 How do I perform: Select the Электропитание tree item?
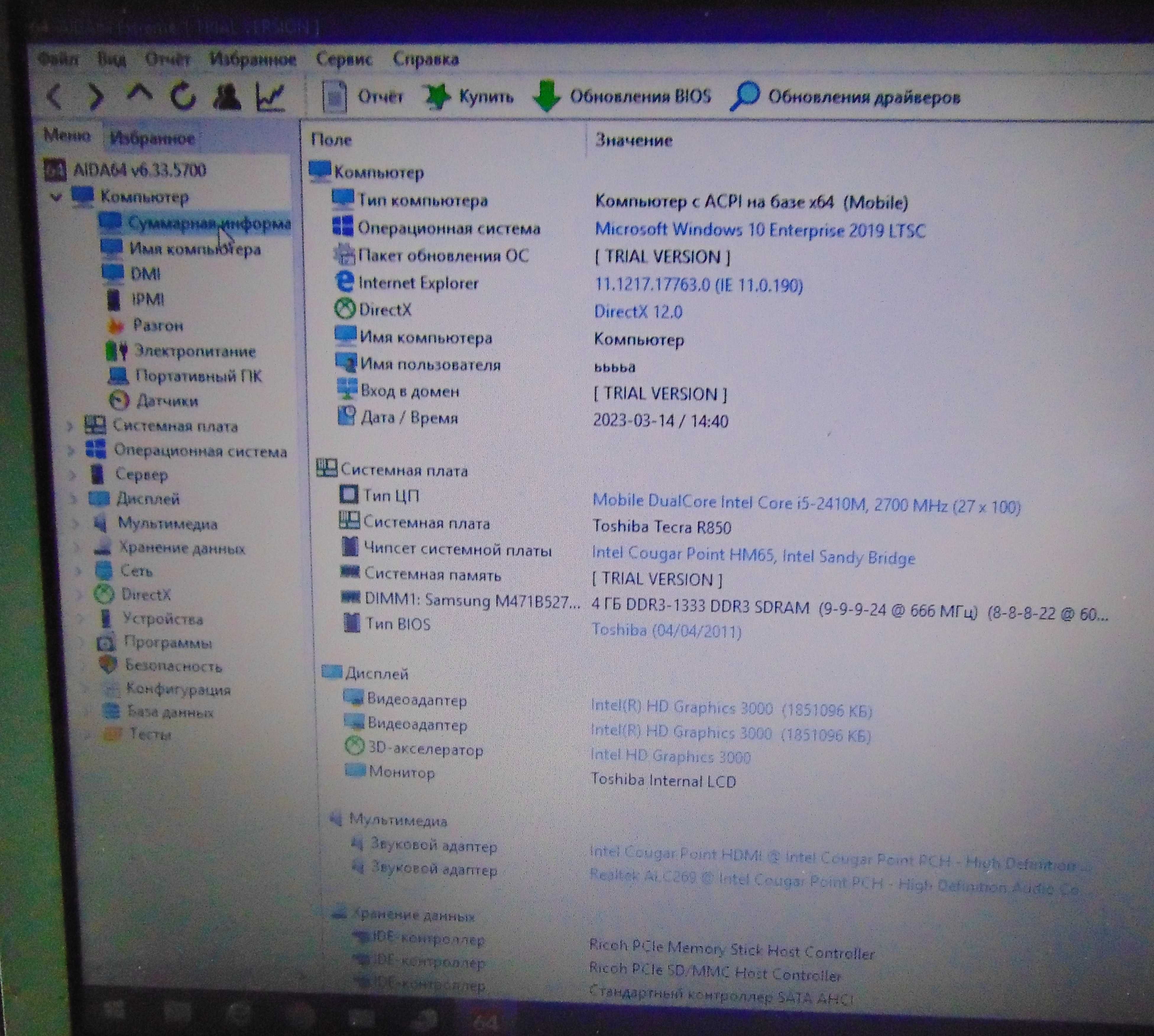[x=195, y=351]
